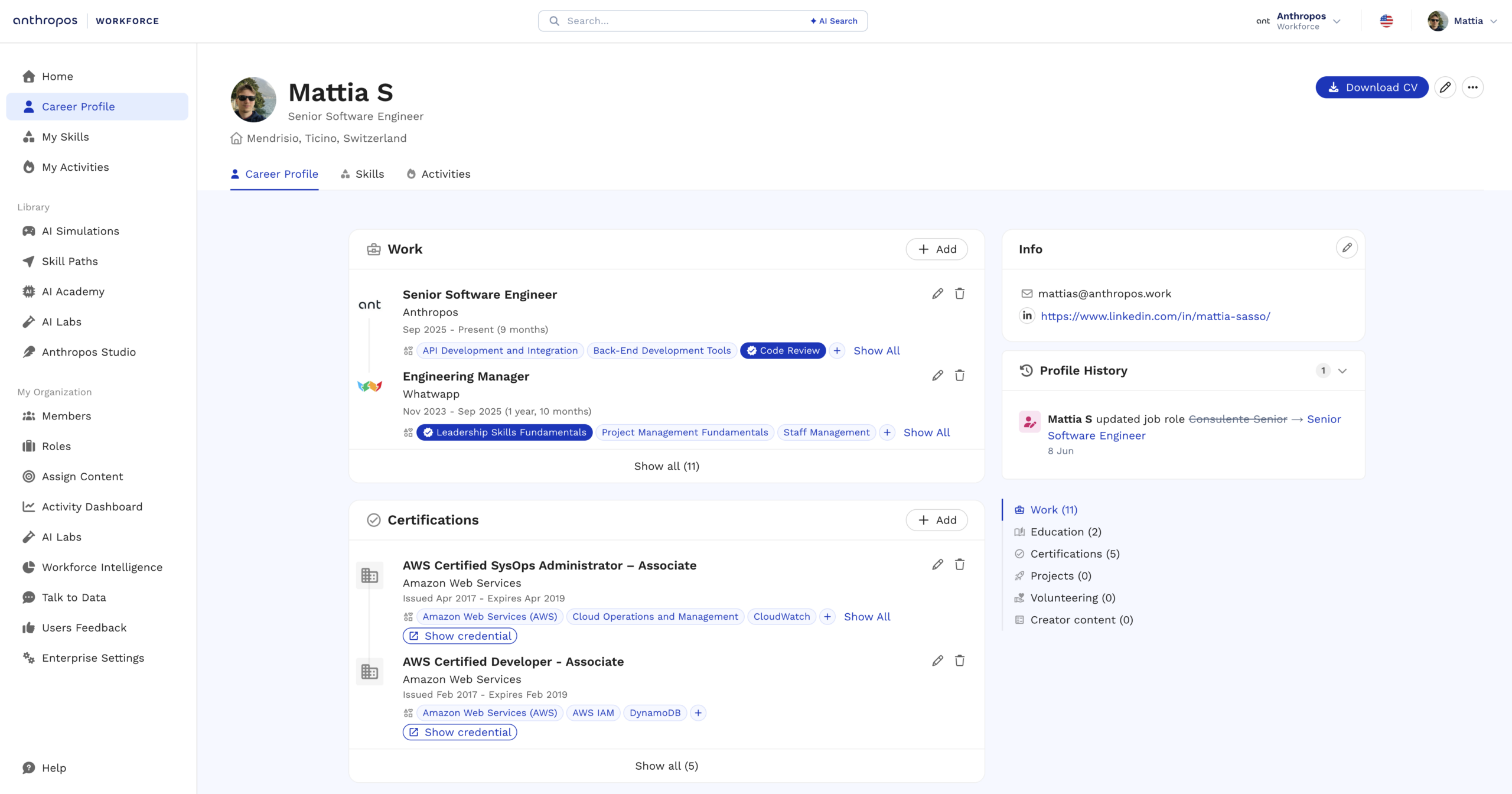Show All skills for Senior Software Engineer
1512x794 pixels.
[x=876, y=351]
